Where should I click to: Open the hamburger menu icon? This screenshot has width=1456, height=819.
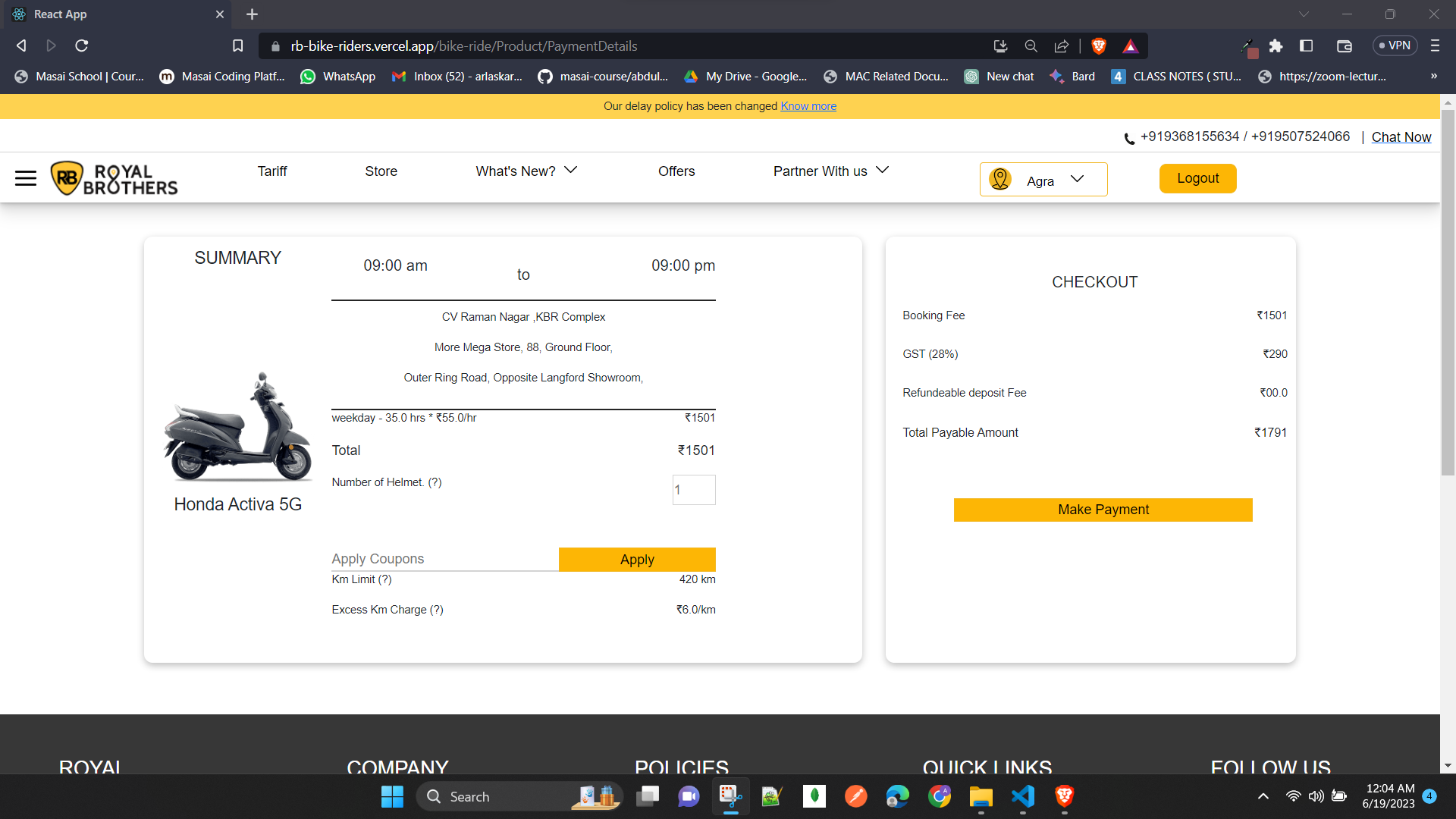point(26,178)
